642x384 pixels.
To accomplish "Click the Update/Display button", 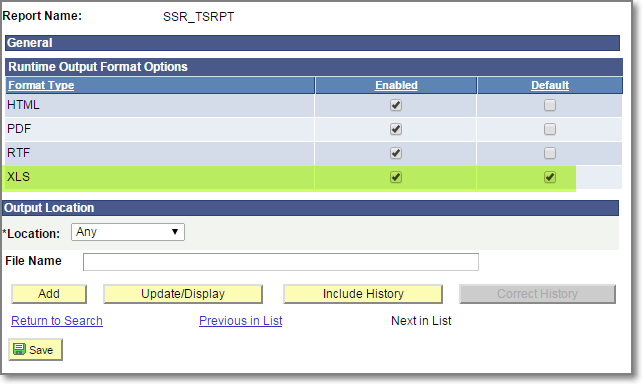I will 183,294.
